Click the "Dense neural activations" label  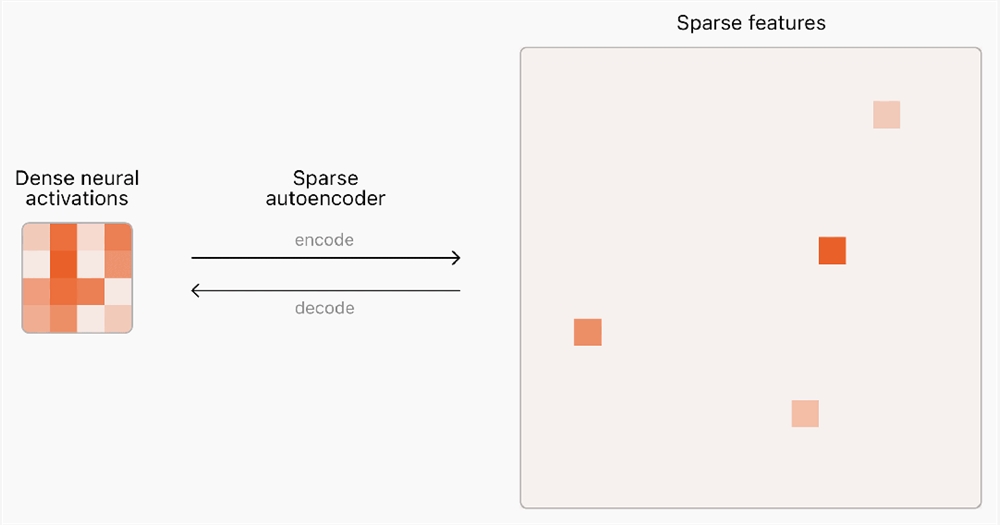pyautogui.click(x=77, y=188)
